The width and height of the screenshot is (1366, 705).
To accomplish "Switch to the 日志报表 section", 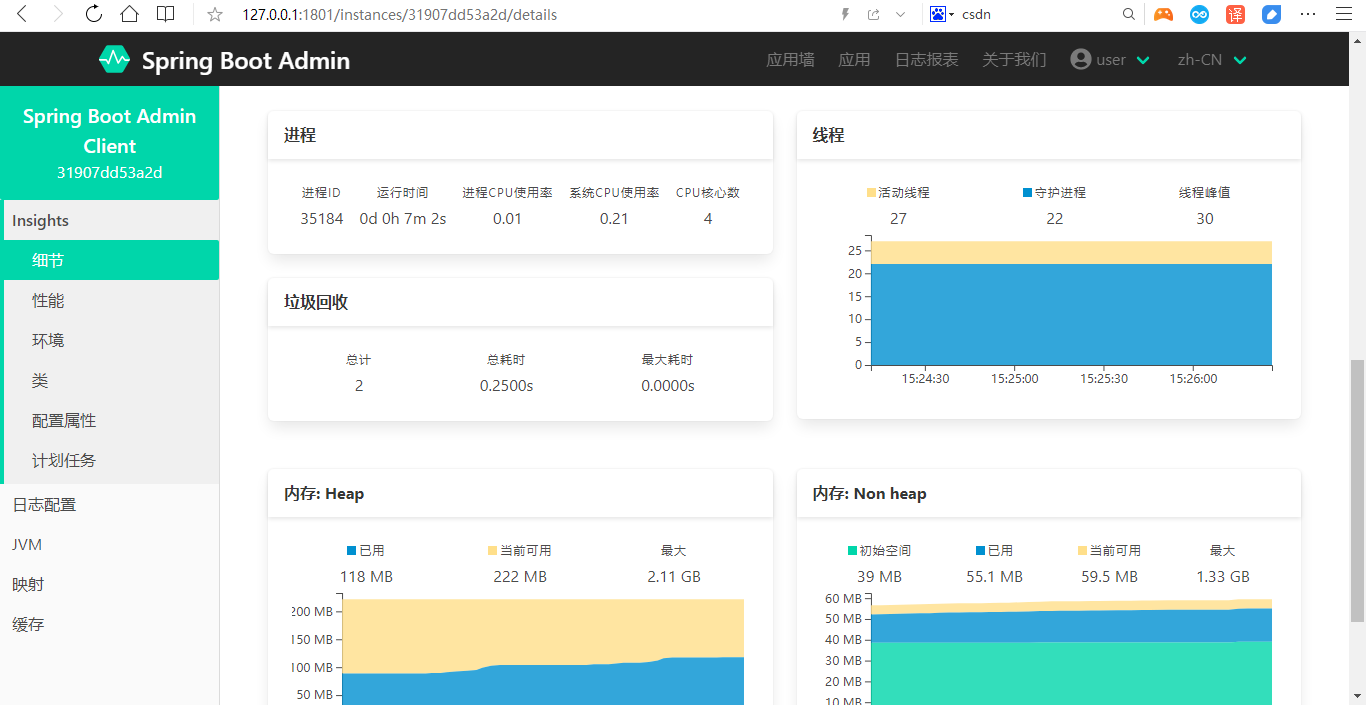I will coord(926,59).
